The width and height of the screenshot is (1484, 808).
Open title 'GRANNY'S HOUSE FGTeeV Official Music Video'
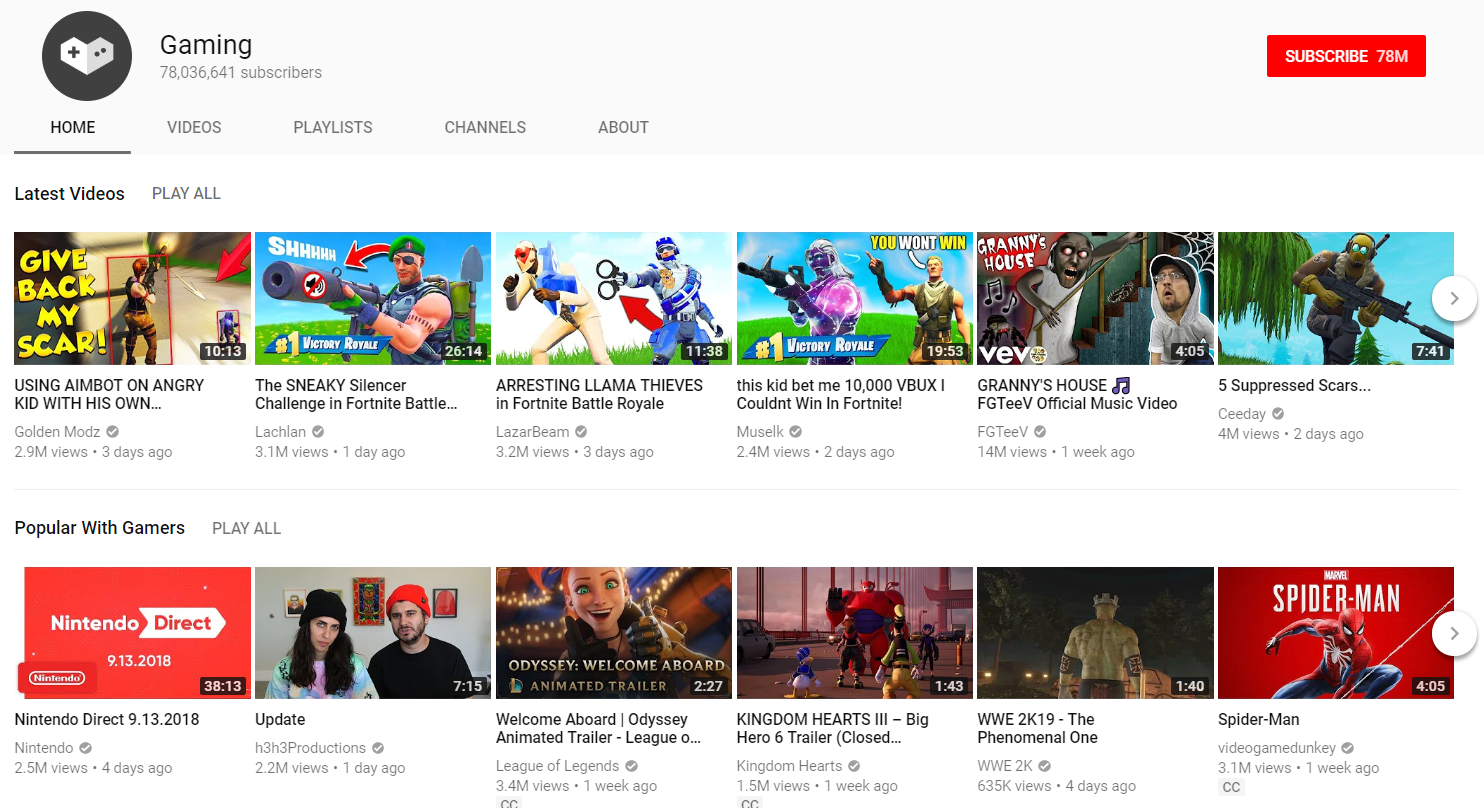(1077, 394)
